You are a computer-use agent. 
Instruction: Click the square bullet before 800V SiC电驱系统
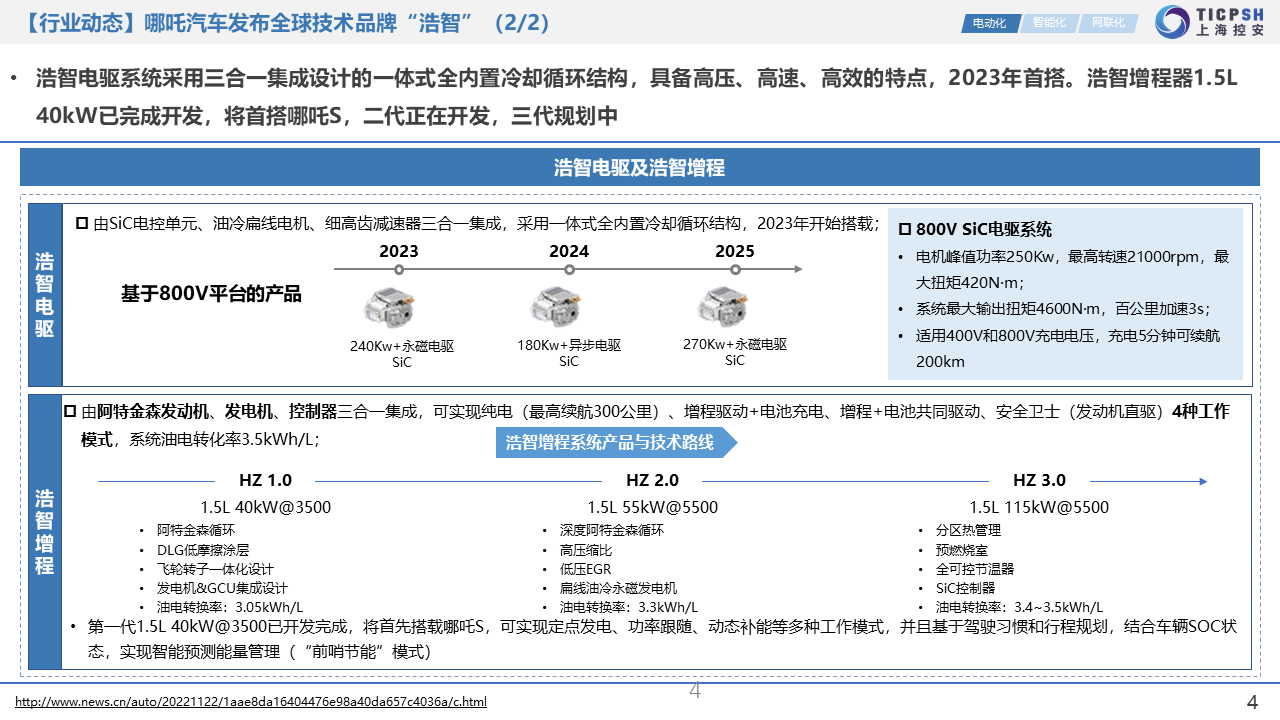tap(905, 229)
